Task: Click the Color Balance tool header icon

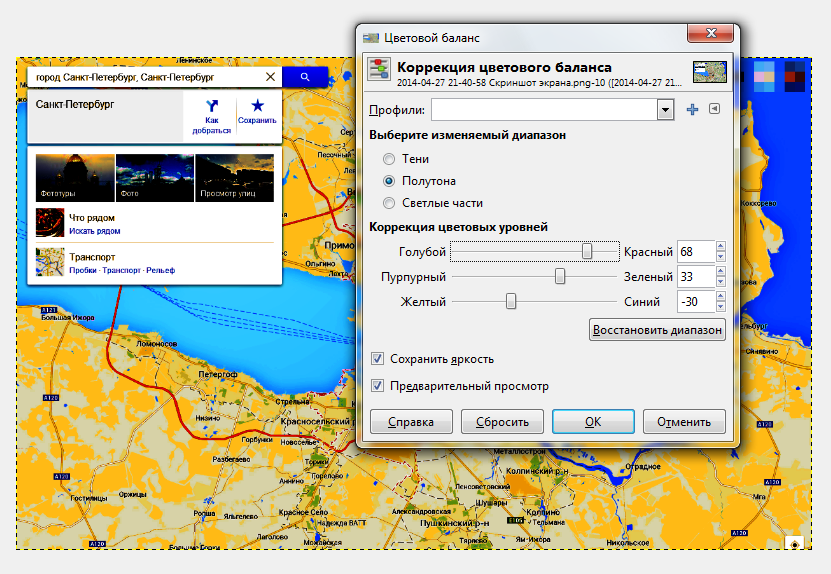Action: (379, 70)
